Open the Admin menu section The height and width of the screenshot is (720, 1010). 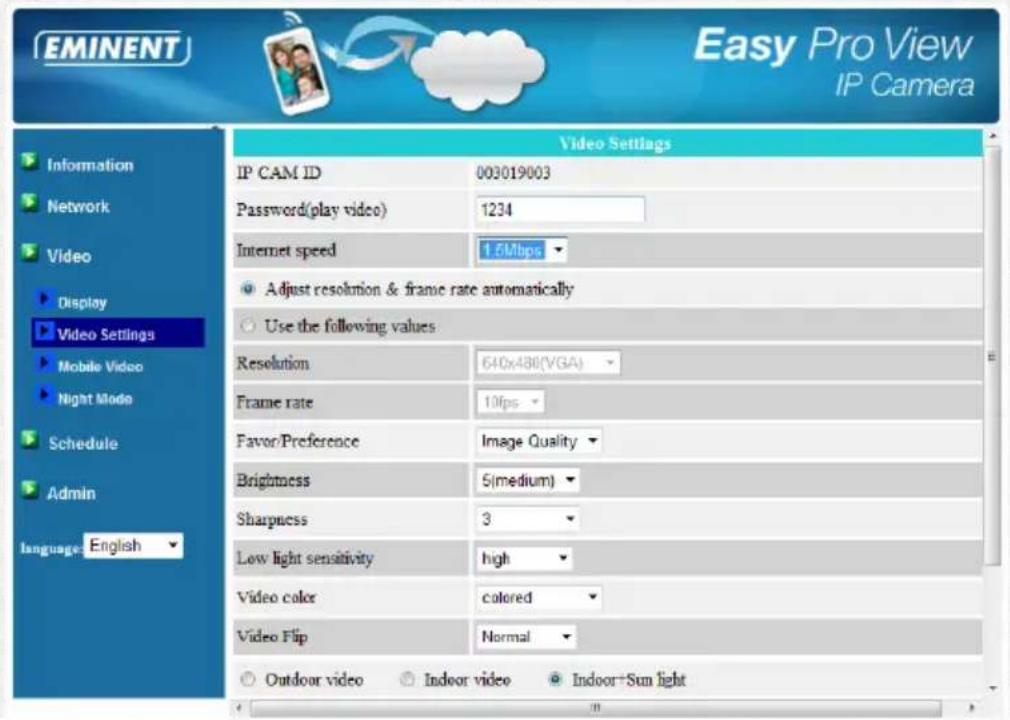[71, 493]
